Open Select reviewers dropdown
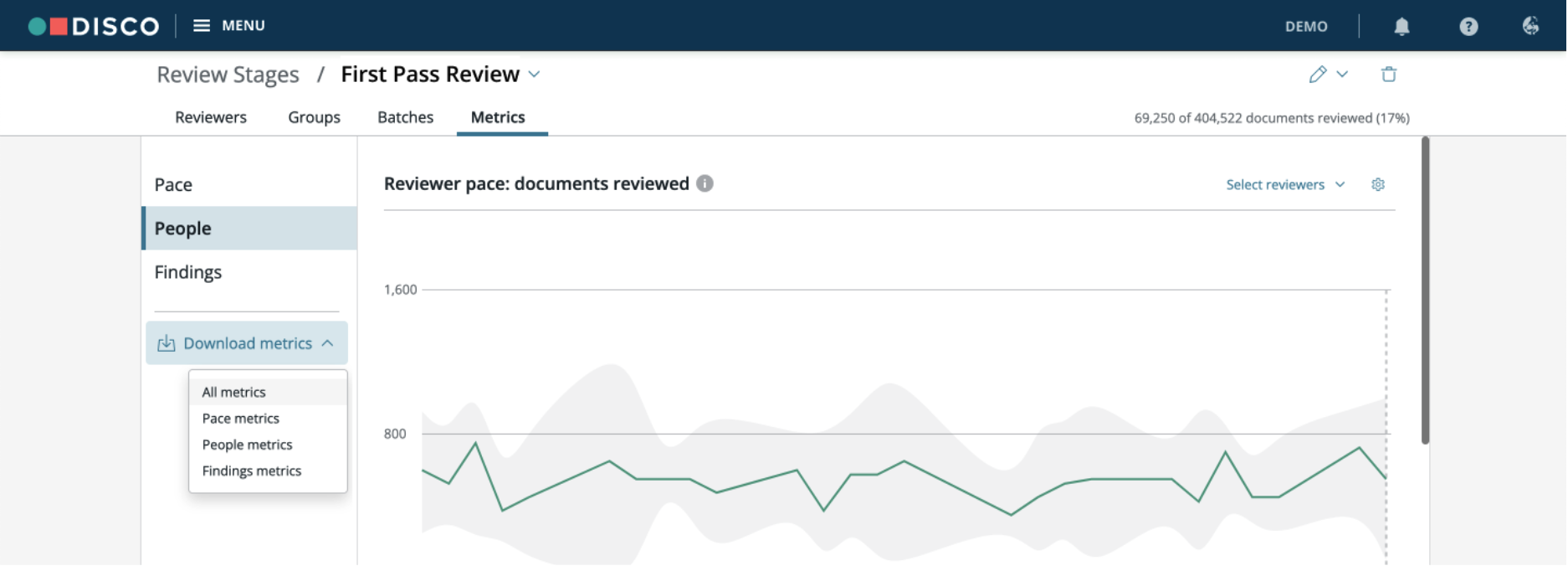 [x=1285, y=184]
